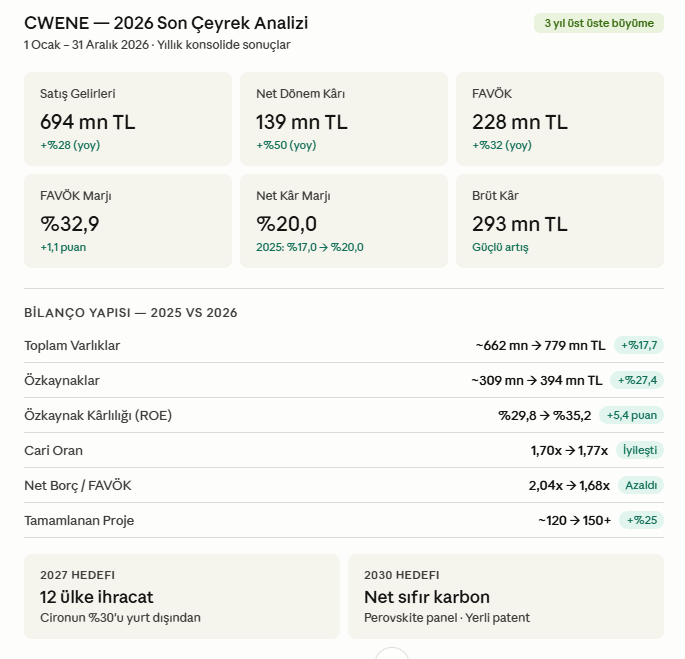This screenshot has width=685, height=659.
Task: Click '~662 mn → 779 mn TL' value
Action: click(540, 346)
